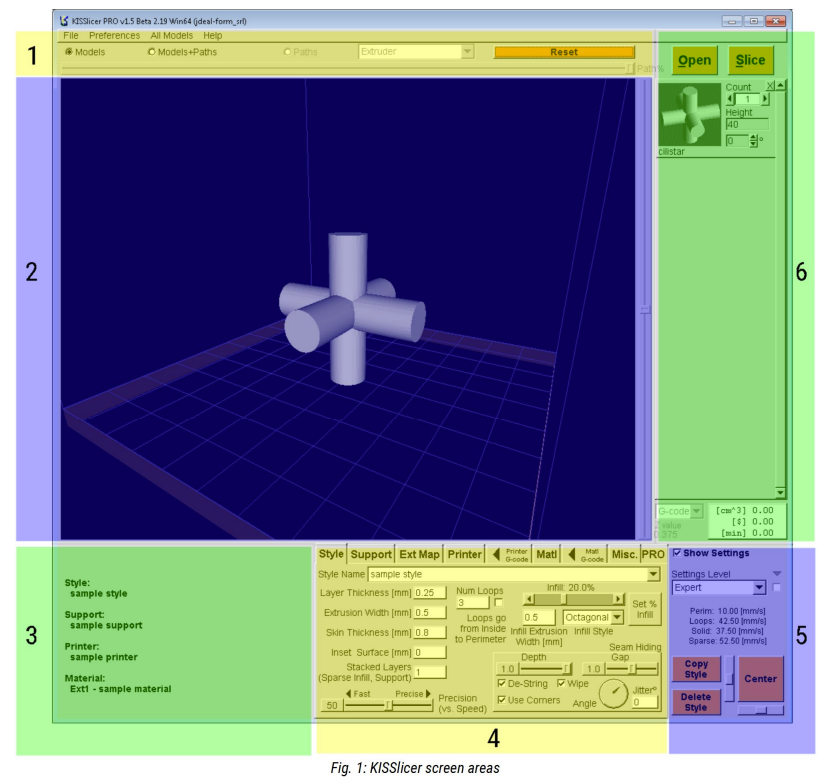Click the Layer Thickness input field
Viewport: 840px width, 782px height.
(430, 593)
